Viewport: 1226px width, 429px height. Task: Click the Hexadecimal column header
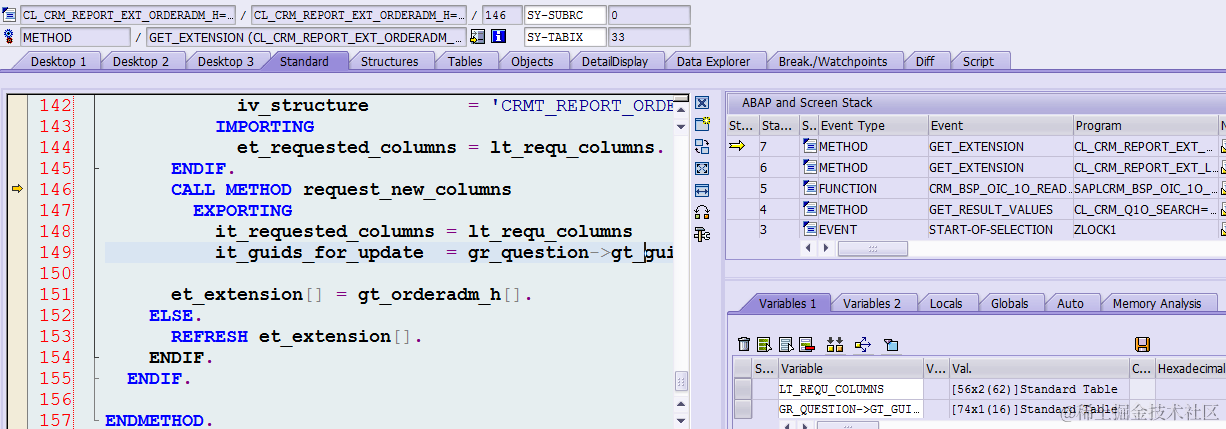(1190, 368)
